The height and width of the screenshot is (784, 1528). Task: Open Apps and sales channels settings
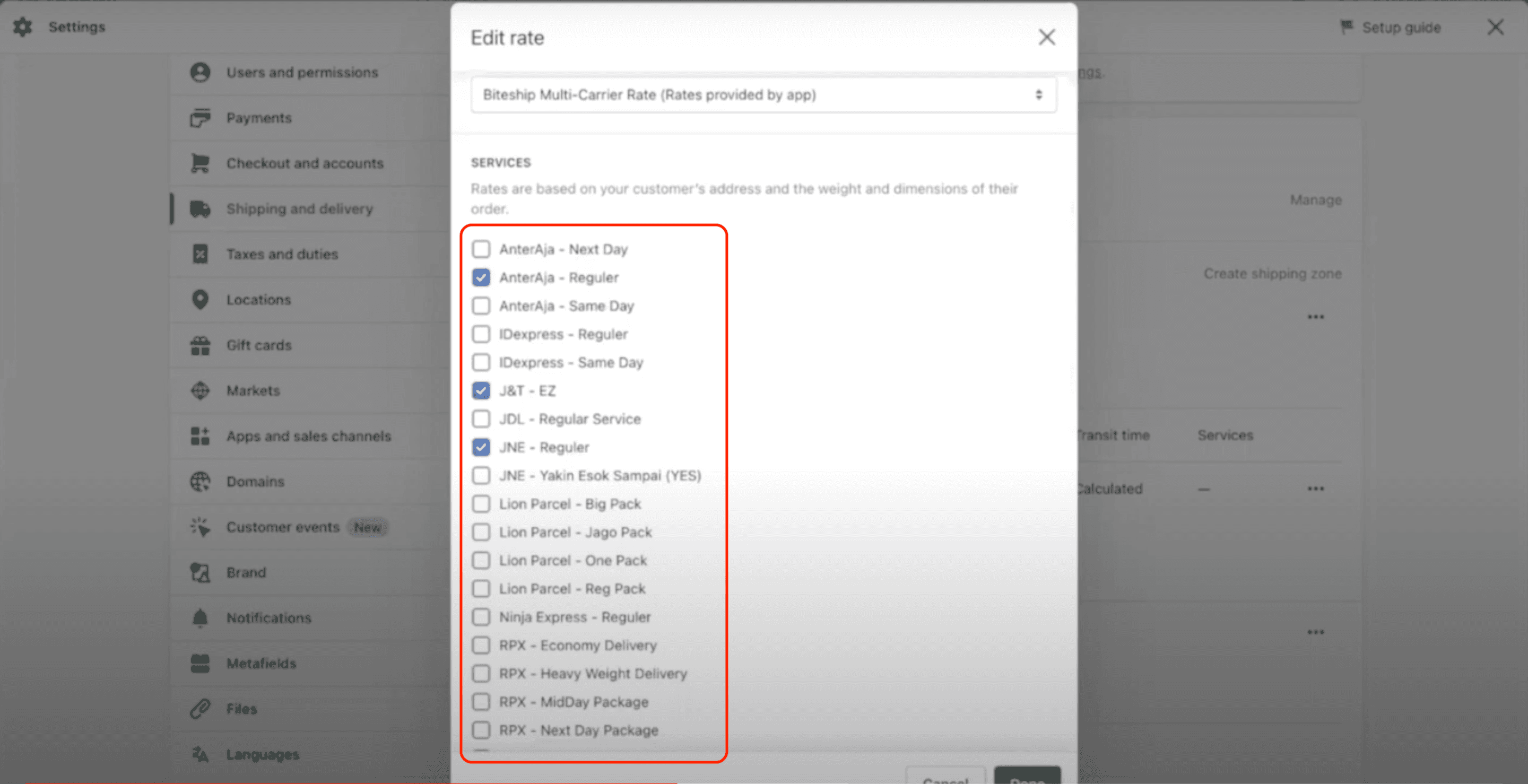pyautogui.click(x=310, y=436)
